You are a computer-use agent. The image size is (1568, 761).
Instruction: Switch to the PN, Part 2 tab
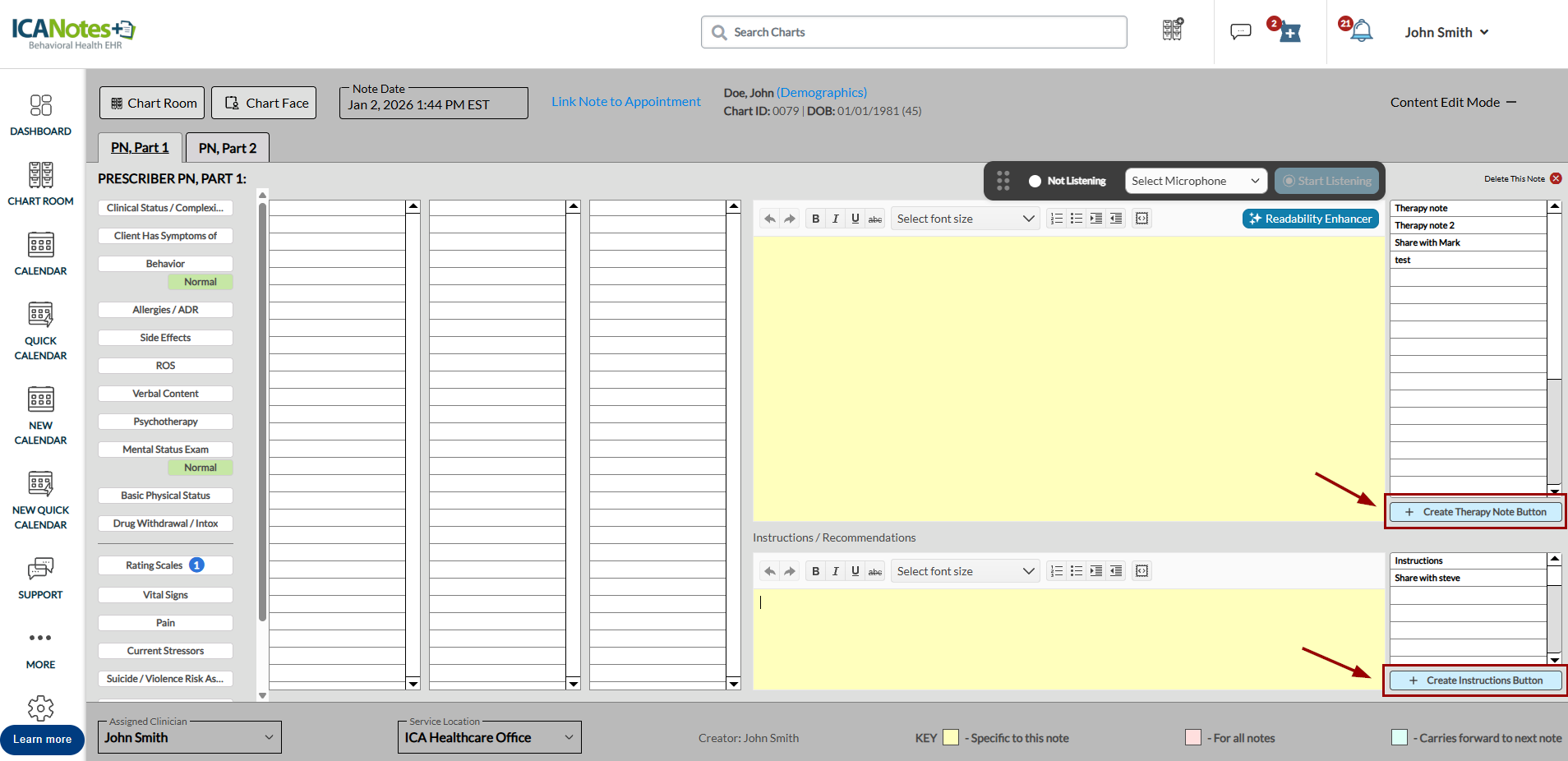228,148
